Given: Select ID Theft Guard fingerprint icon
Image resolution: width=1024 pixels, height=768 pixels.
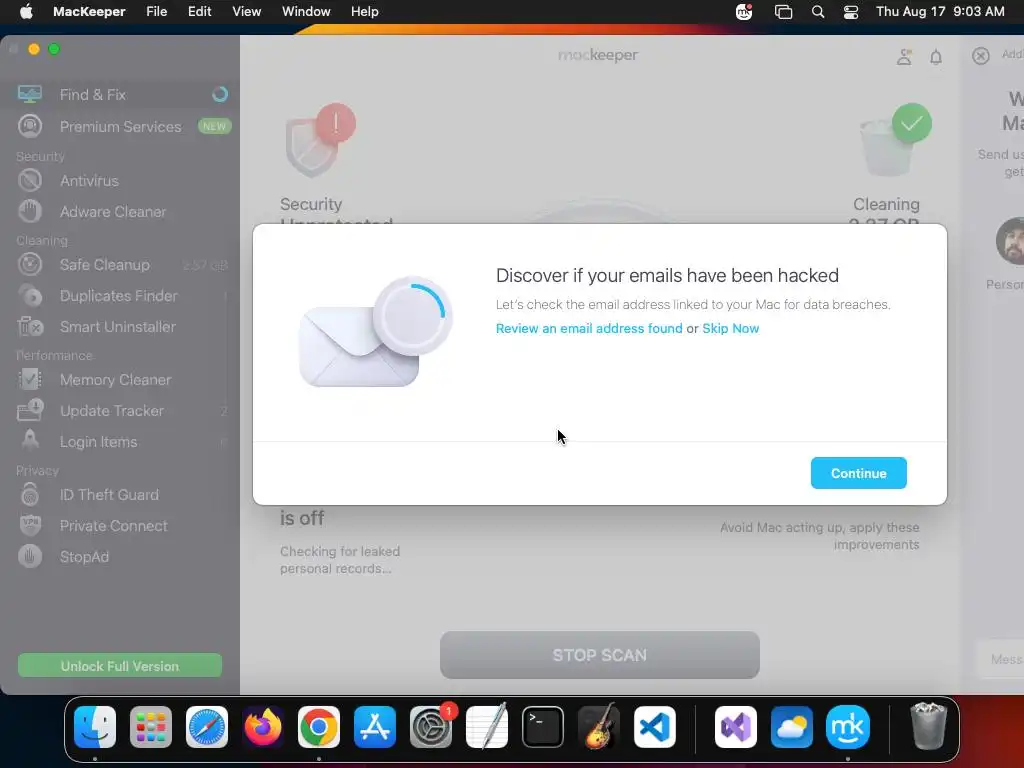Looking at the screenshot, I should point(29,494).
